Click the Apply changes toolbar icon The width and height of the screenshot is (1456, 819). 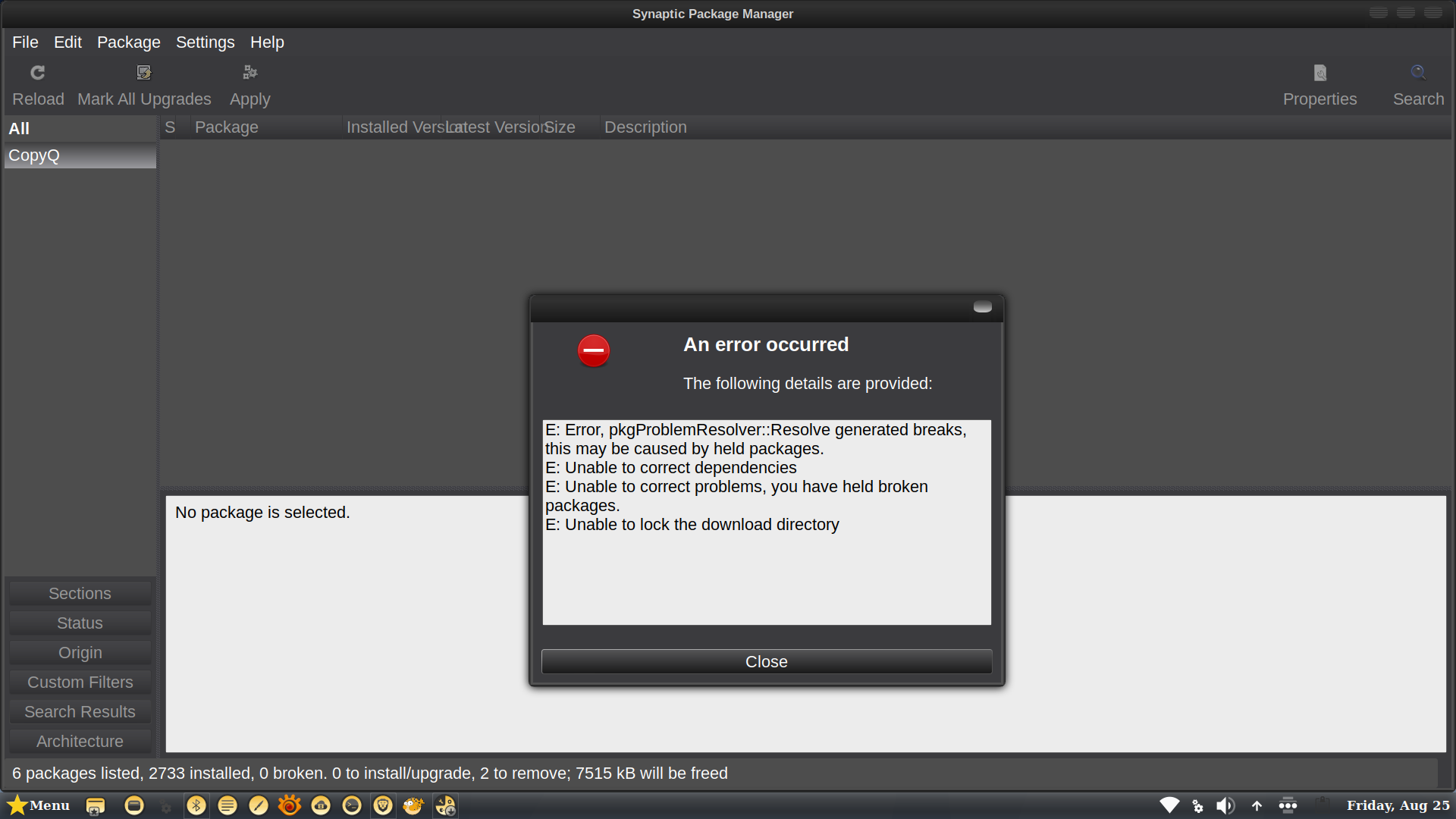click(250, 73)
